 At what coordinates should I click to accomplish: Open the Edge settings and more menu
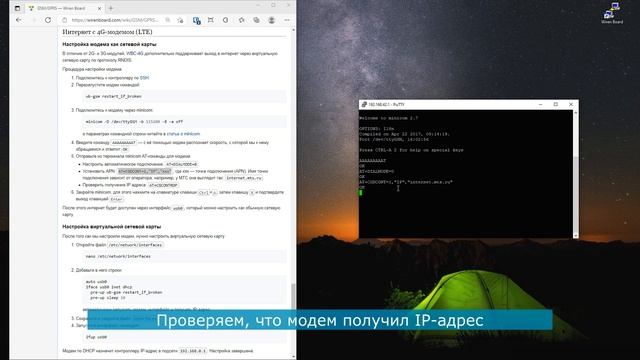click(x=287, y=20)
